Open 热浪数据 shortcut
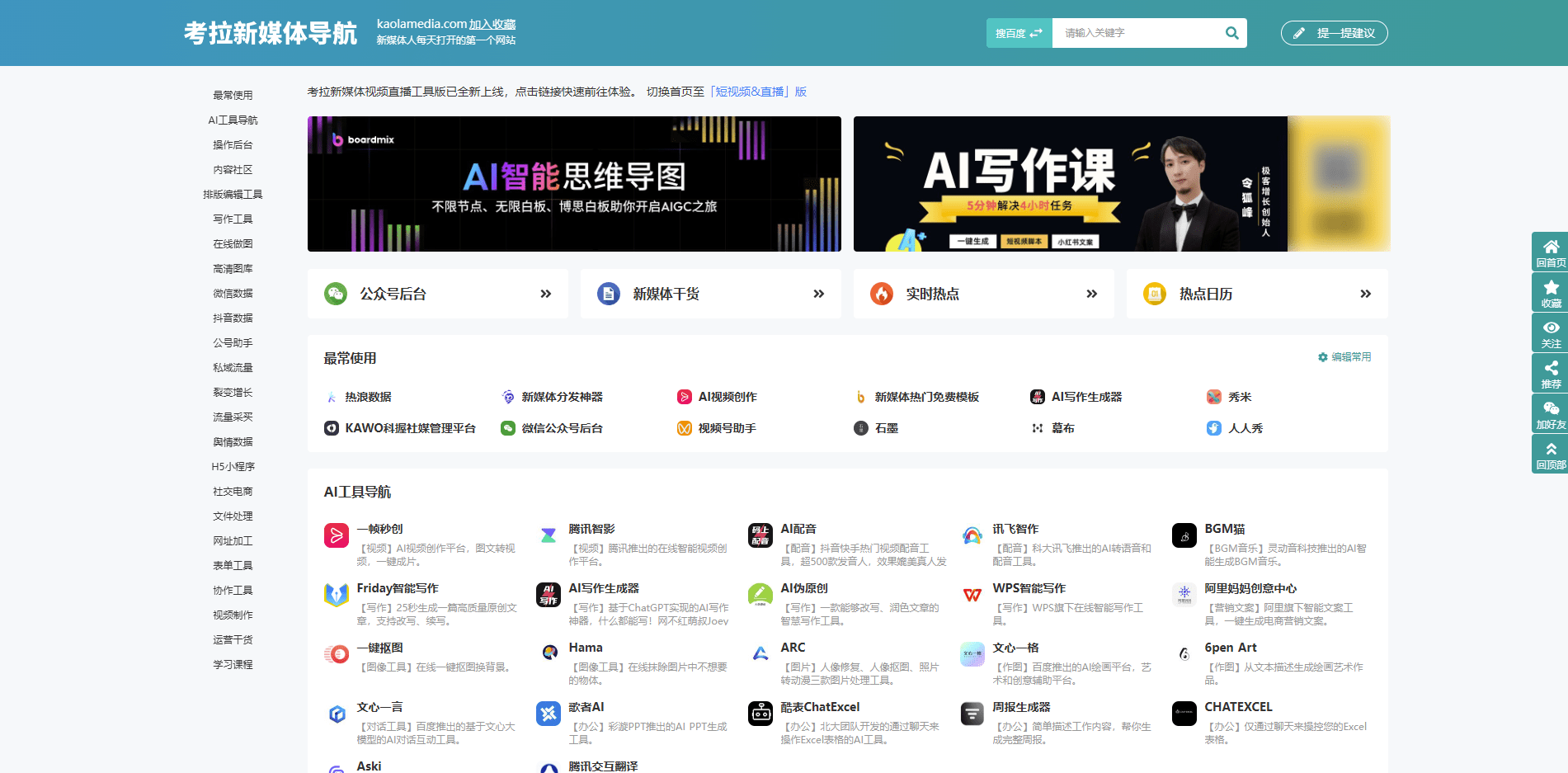This screenshot has width=1568, height=773. [x=359, y=397]
